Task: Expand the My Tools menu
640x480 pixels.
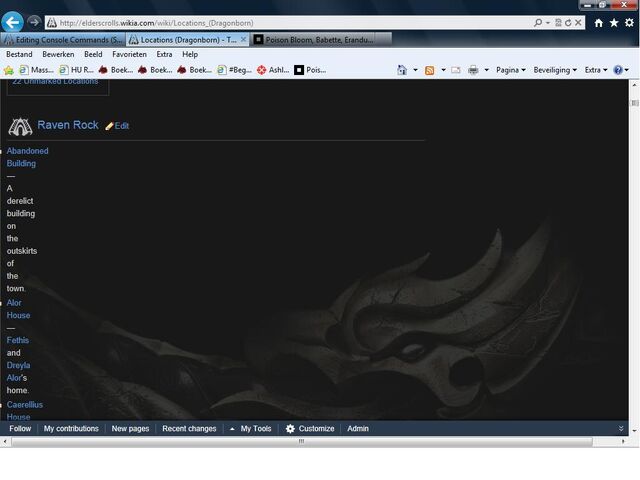Action: click(251, 429)
